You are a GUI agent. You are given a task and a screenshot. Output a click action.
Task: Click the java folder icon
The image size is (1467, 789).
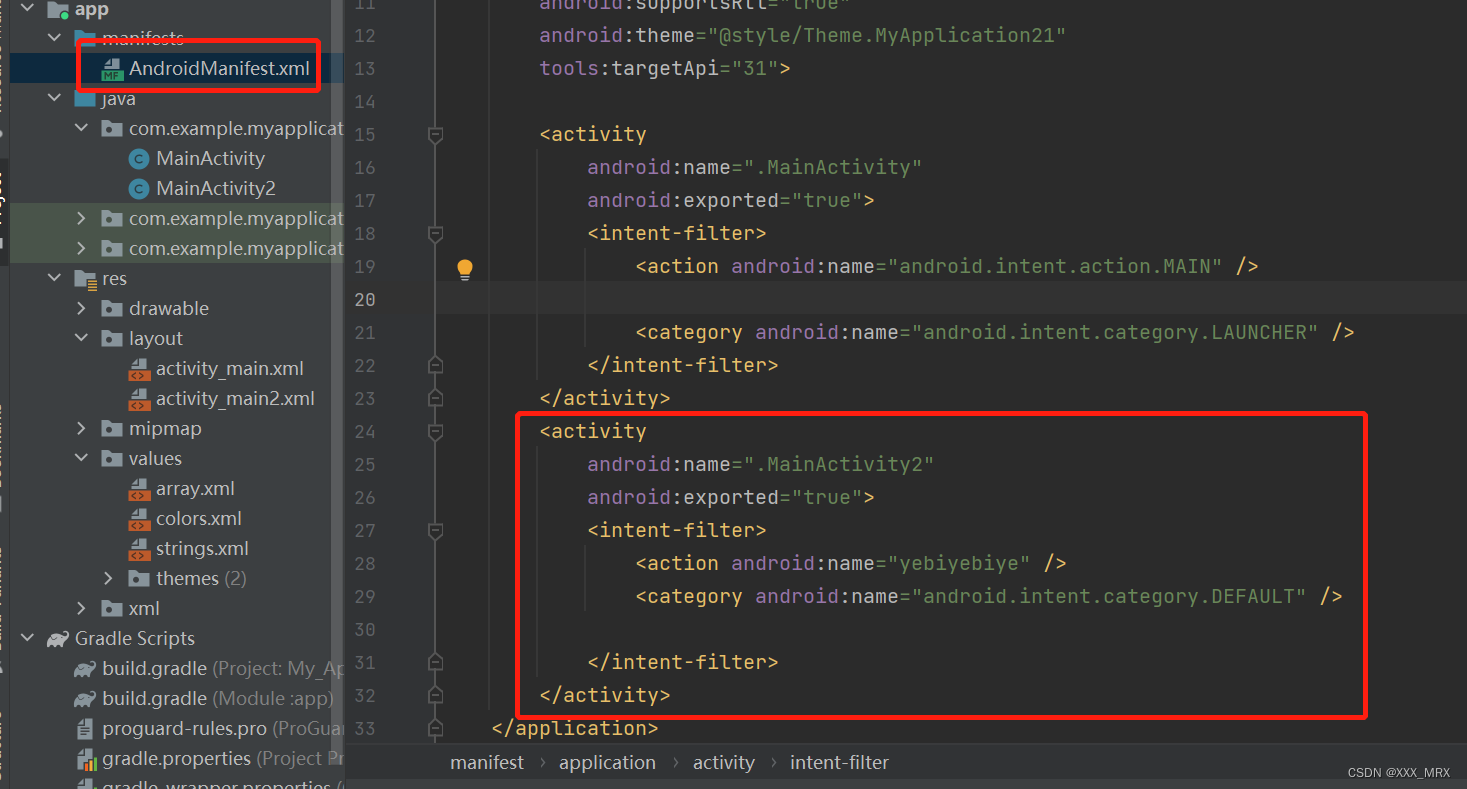85,98
